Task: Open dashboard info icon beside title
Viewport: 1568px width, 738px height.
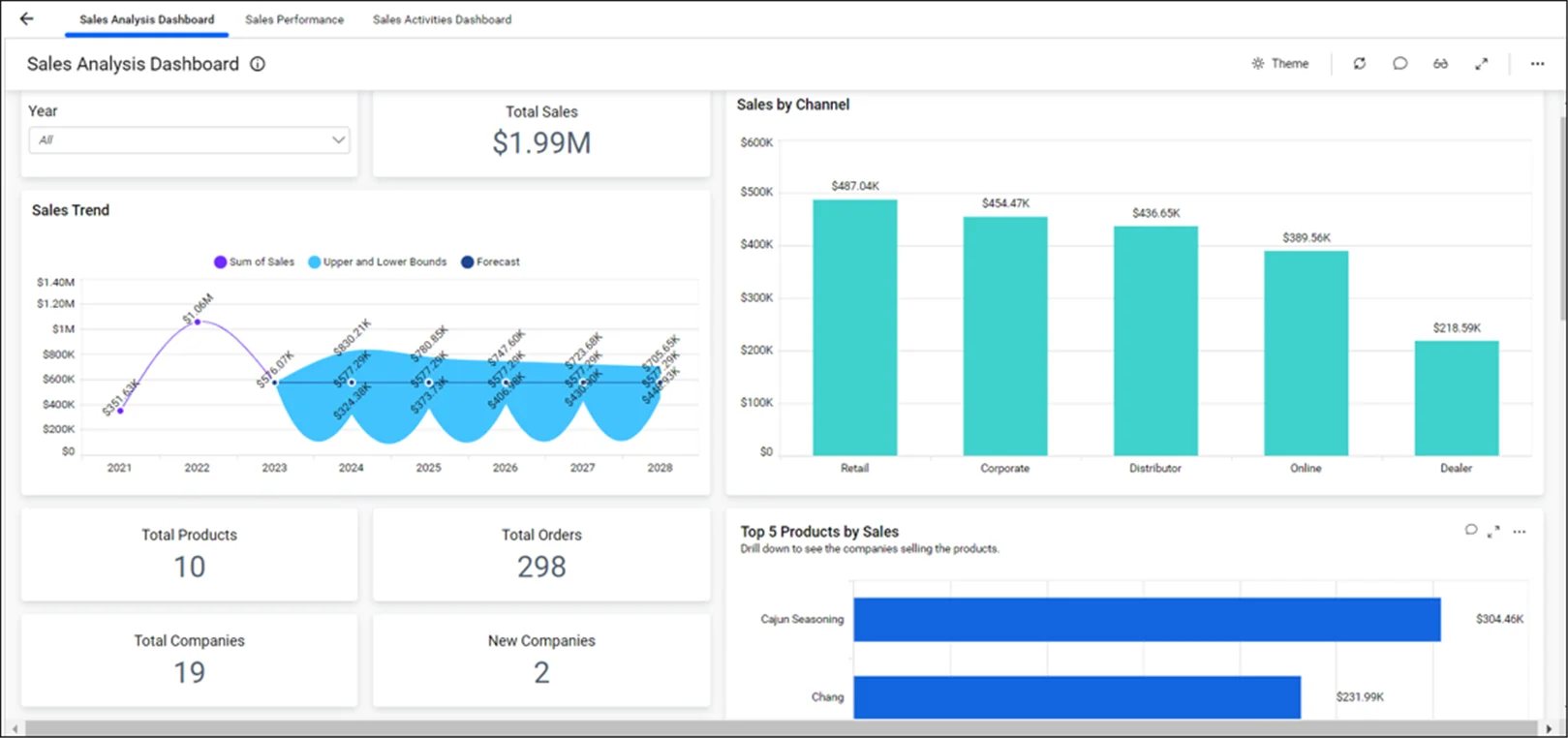Action: coord(258,64)
